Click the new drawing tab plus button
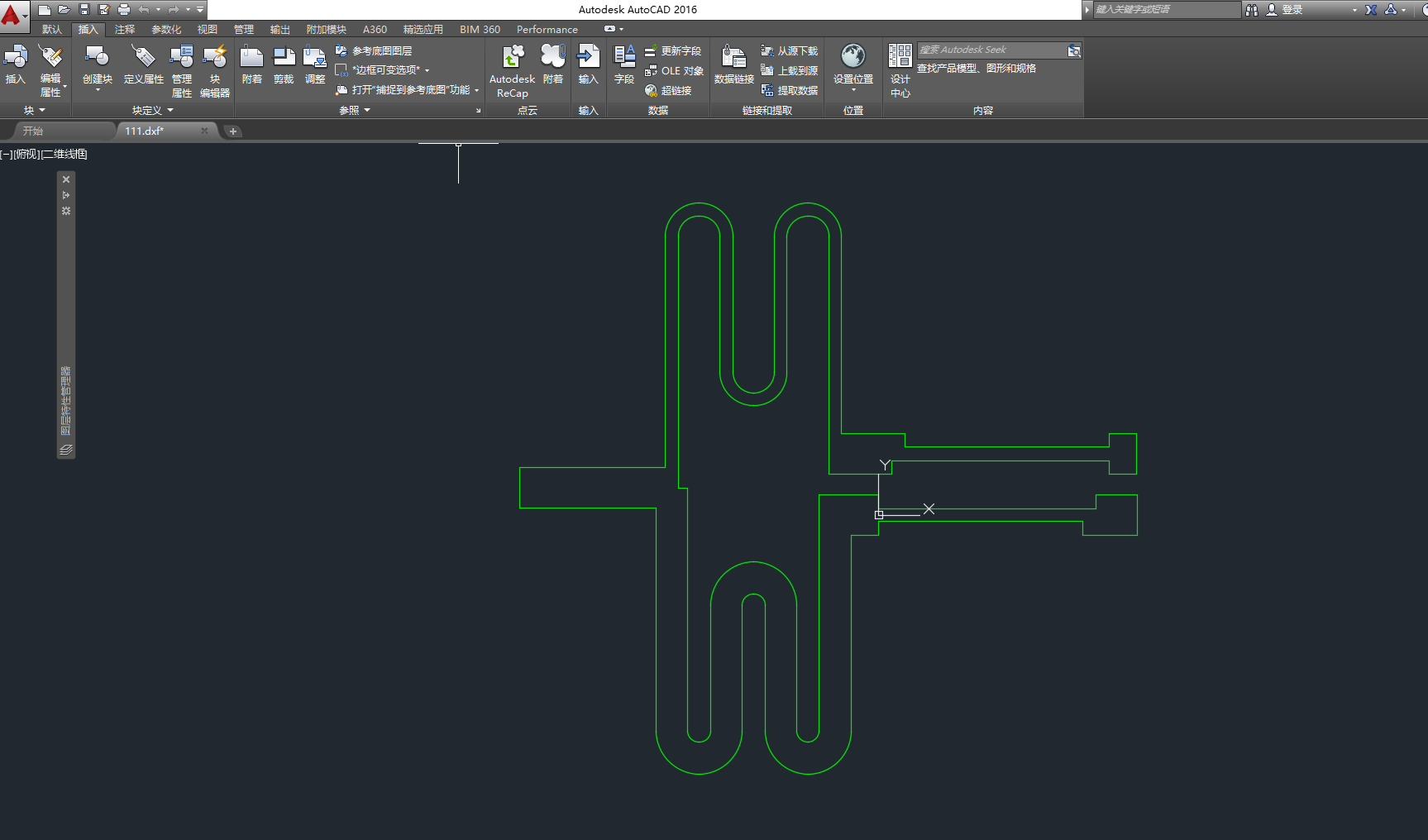This screenshot has height=840, width=1428. [233, 131]
